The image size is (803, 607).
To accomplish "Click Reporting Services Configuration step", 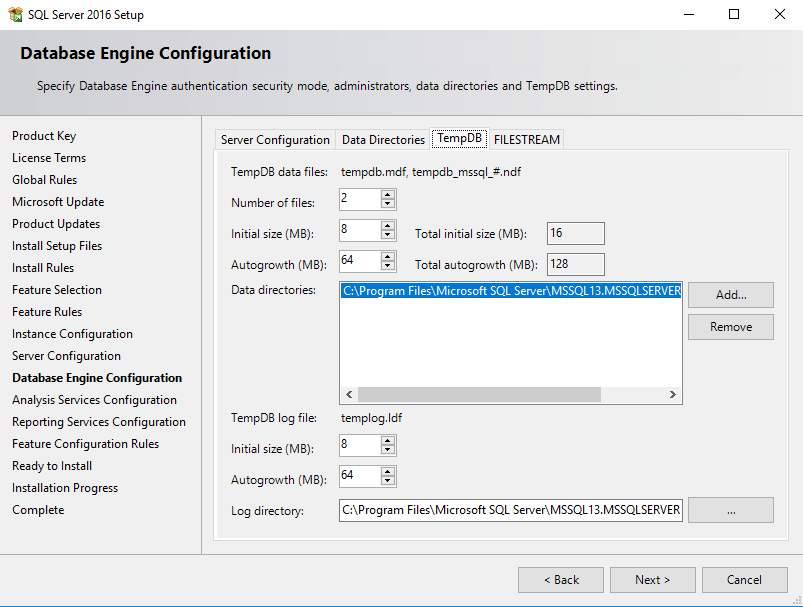I will tap(99, 422).
